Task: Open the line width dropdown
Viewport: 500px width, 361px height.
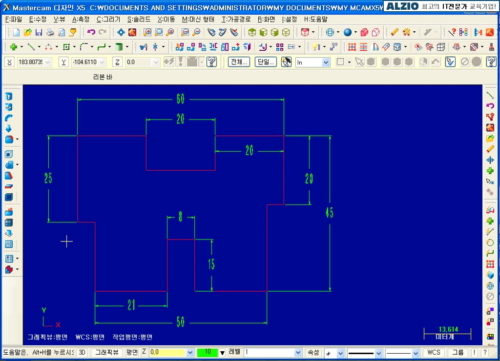Action: click(415, 352)
